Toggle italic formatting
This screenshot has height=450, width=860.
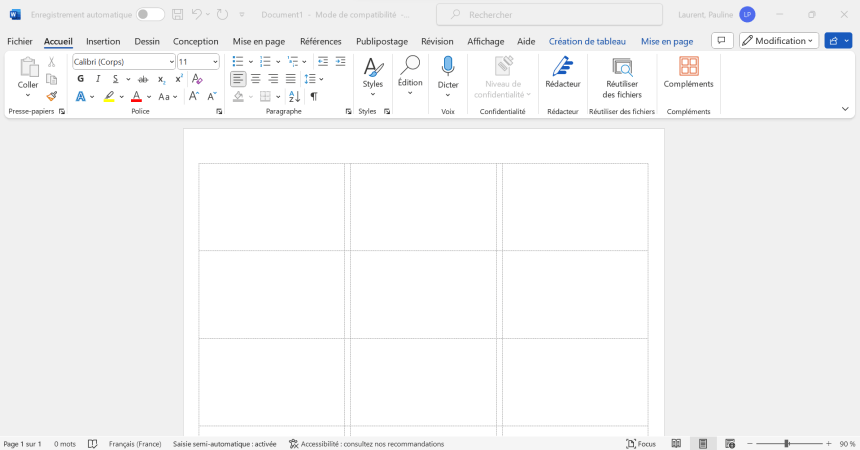point(98,79)
